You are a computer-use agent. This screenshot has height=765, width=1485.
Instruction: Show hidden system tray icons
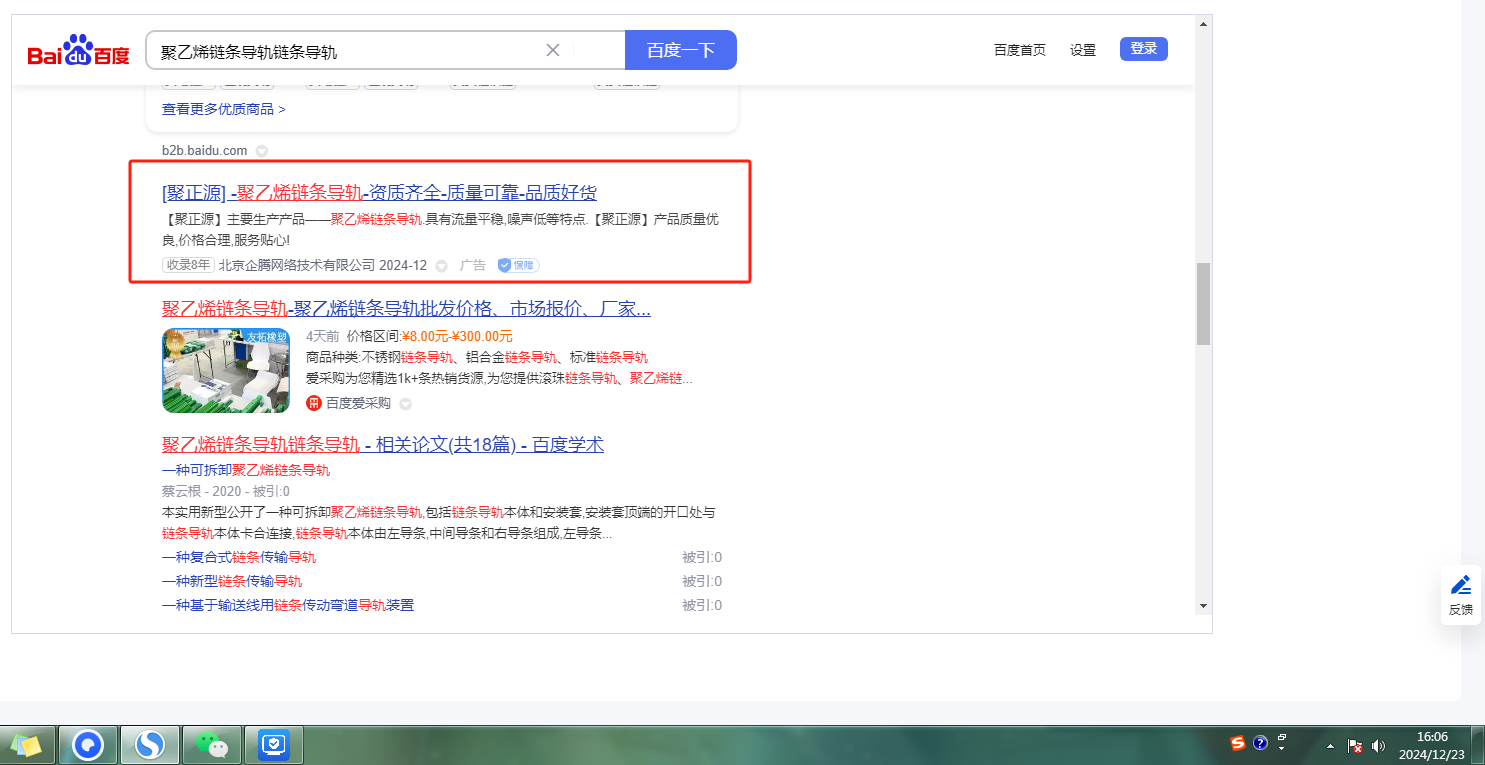click(x=1330, y=746)
